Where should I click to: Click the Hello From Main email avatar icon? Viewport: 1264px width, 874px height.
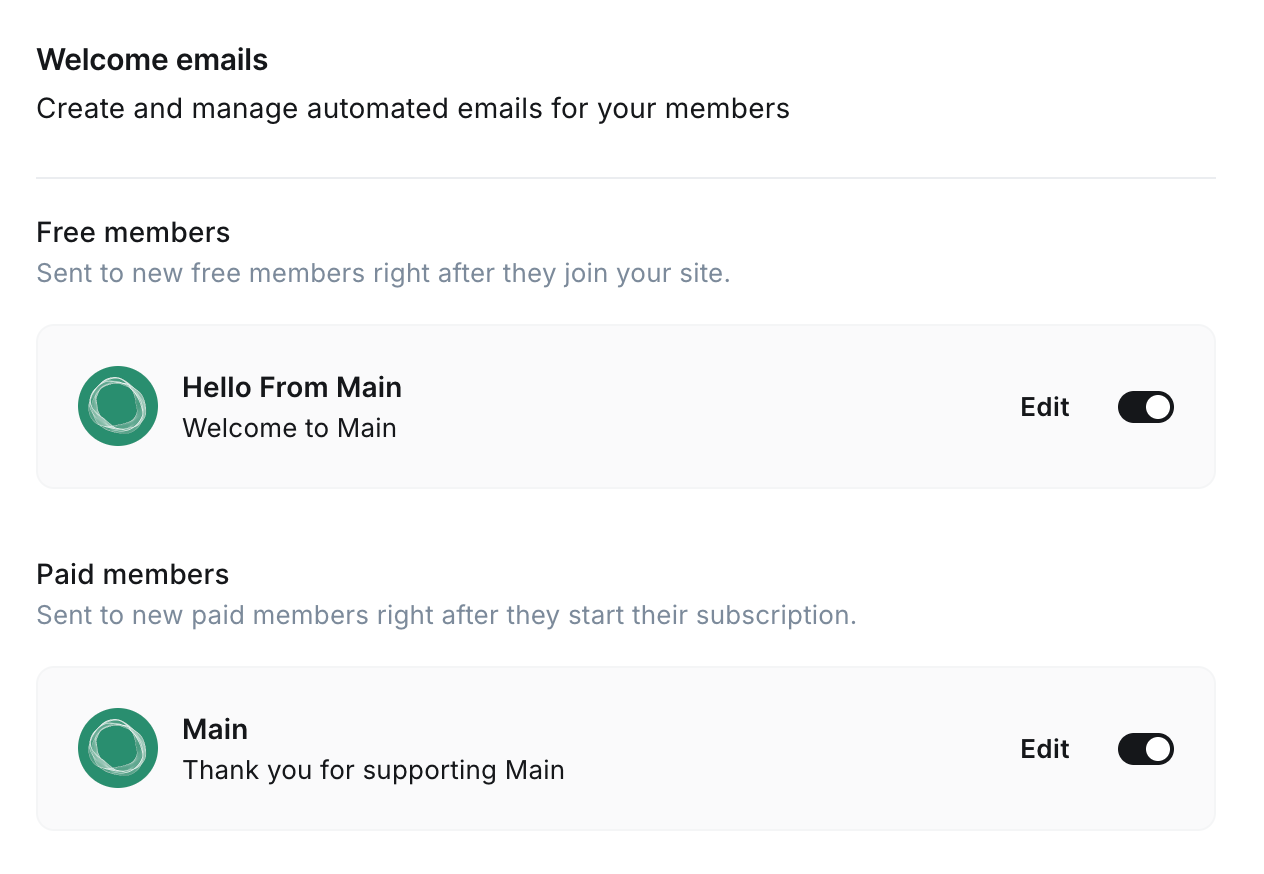click(118, 406)
